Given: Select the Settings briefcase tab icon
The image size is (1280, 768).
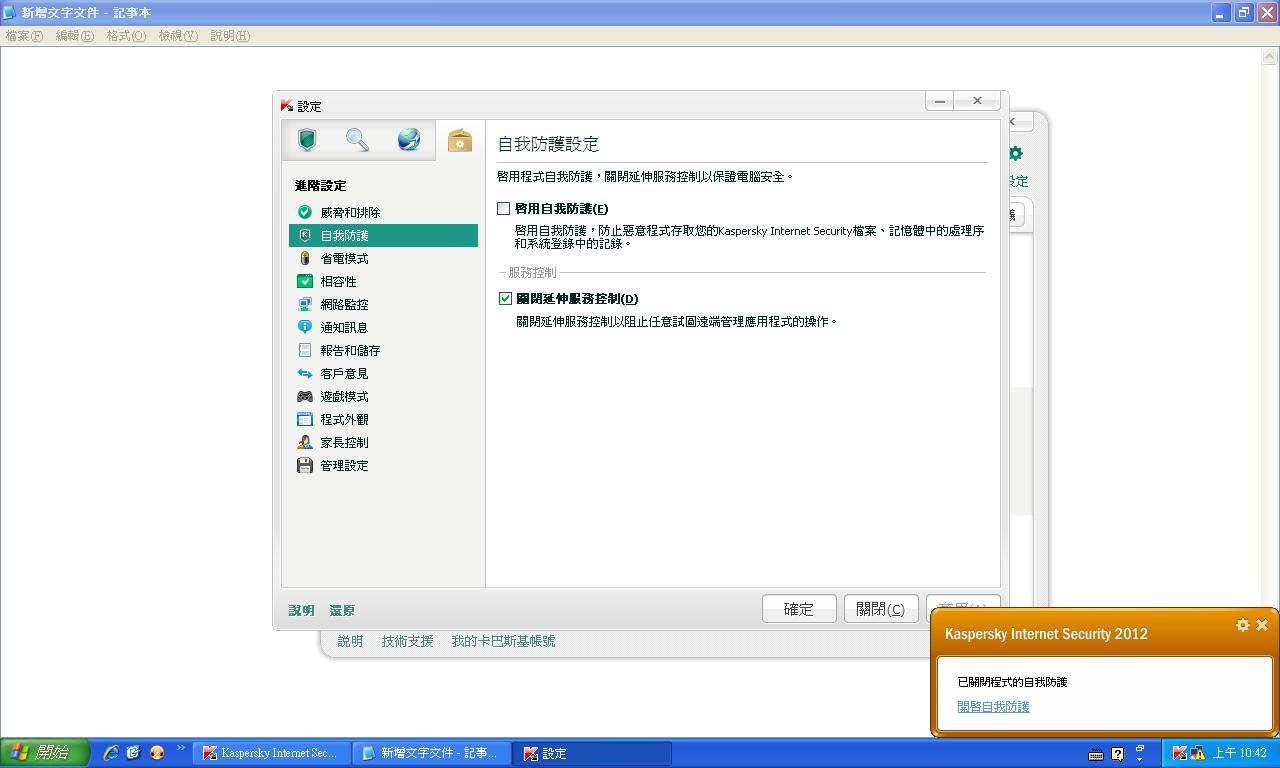Looking at the screenshot, I should [x=459, y=140].
